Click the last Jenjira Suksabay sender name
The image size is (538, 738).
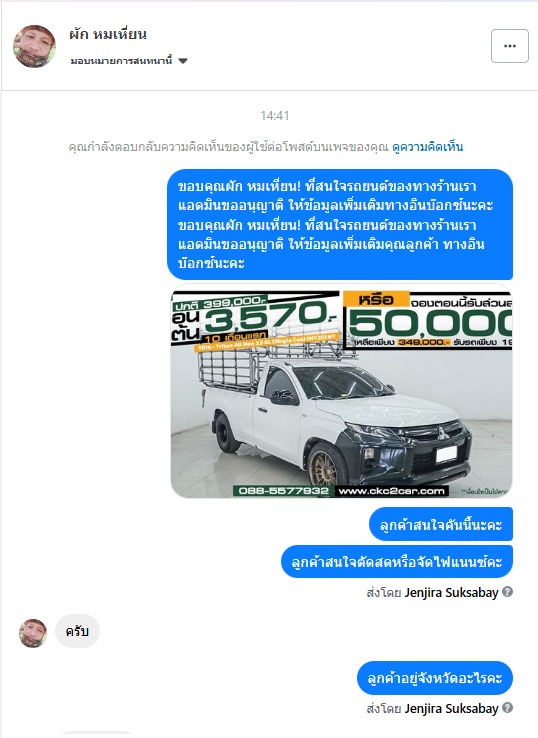click(451, 708)
